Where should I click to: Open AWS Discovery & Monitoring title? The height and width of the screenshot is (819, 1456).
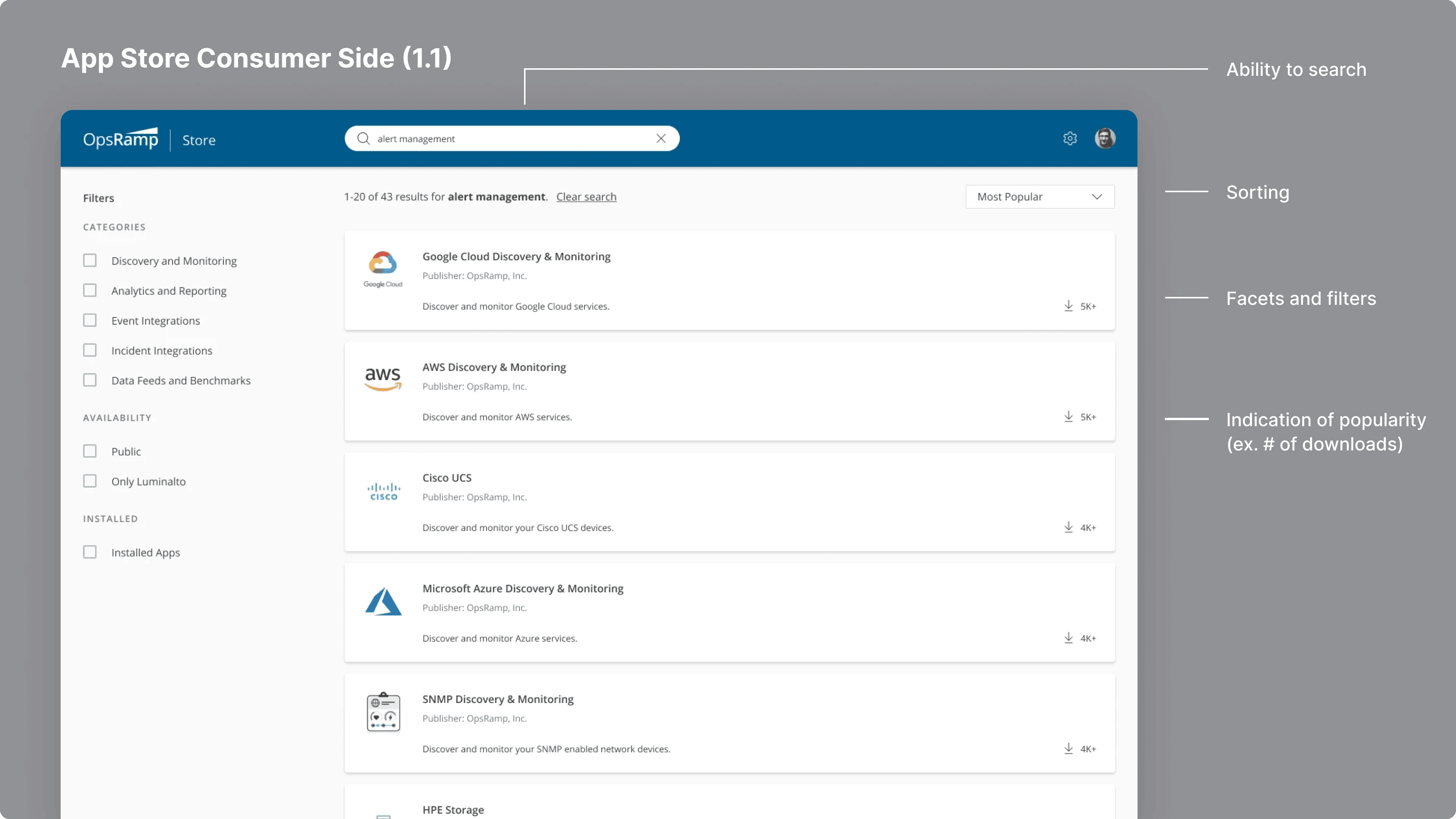[494, 367]
